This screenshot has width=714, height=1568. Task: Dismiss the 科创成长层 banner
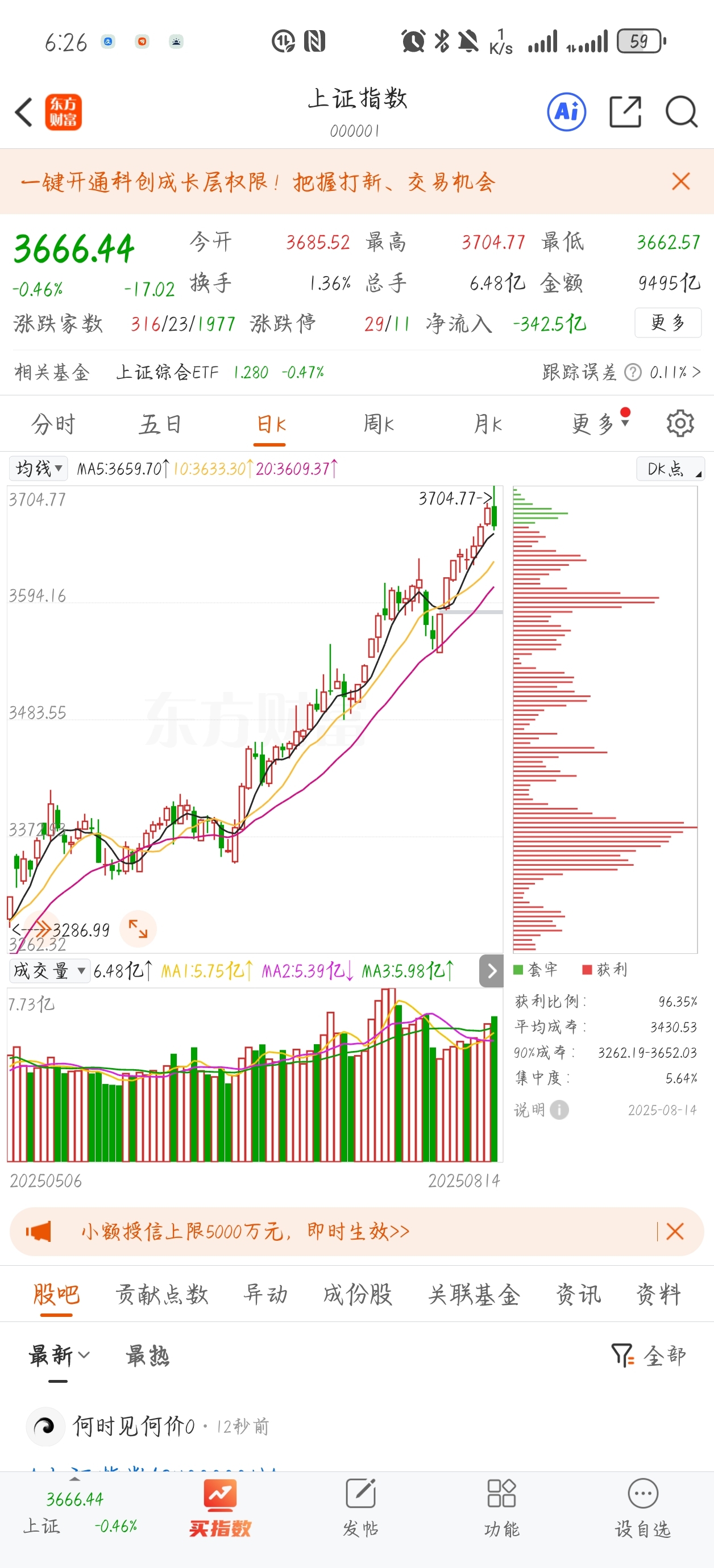click(680, 181)
